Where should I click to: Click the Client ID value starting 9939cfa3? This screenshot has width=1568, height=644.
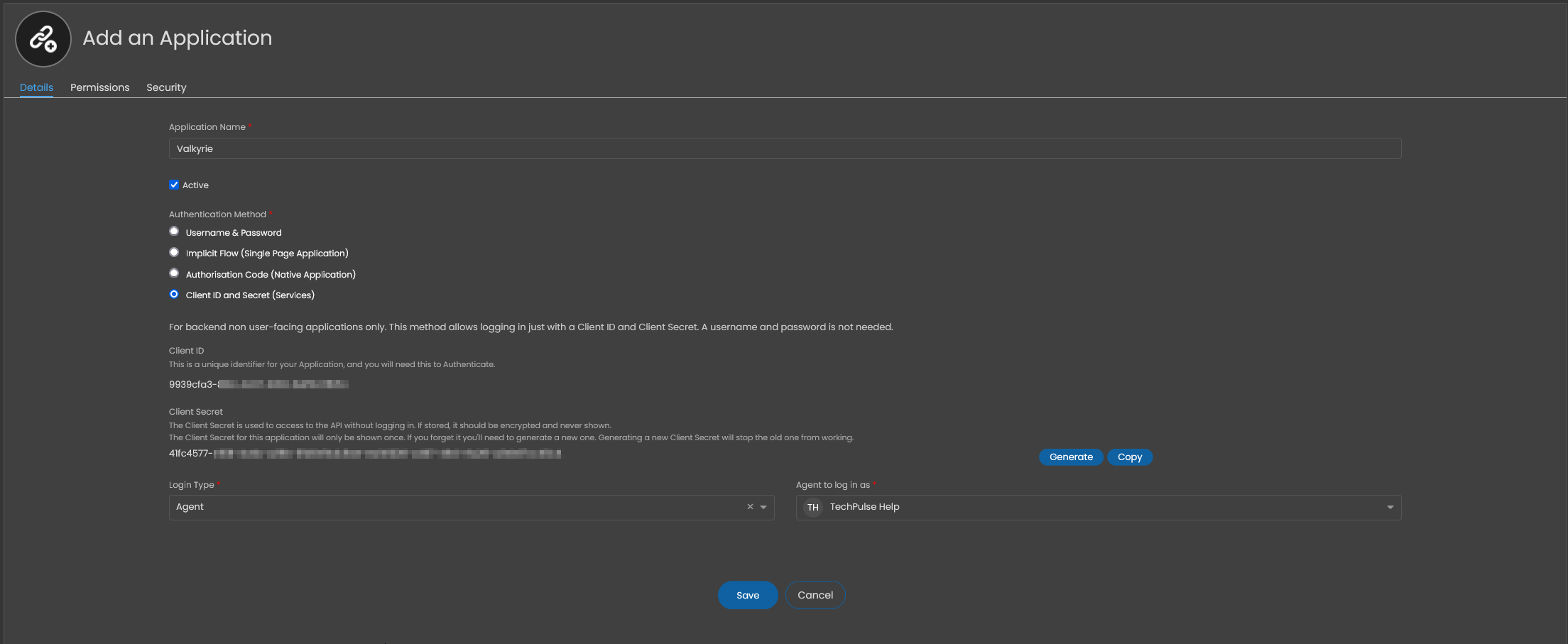pyautogui.click(x=258, y=384)
